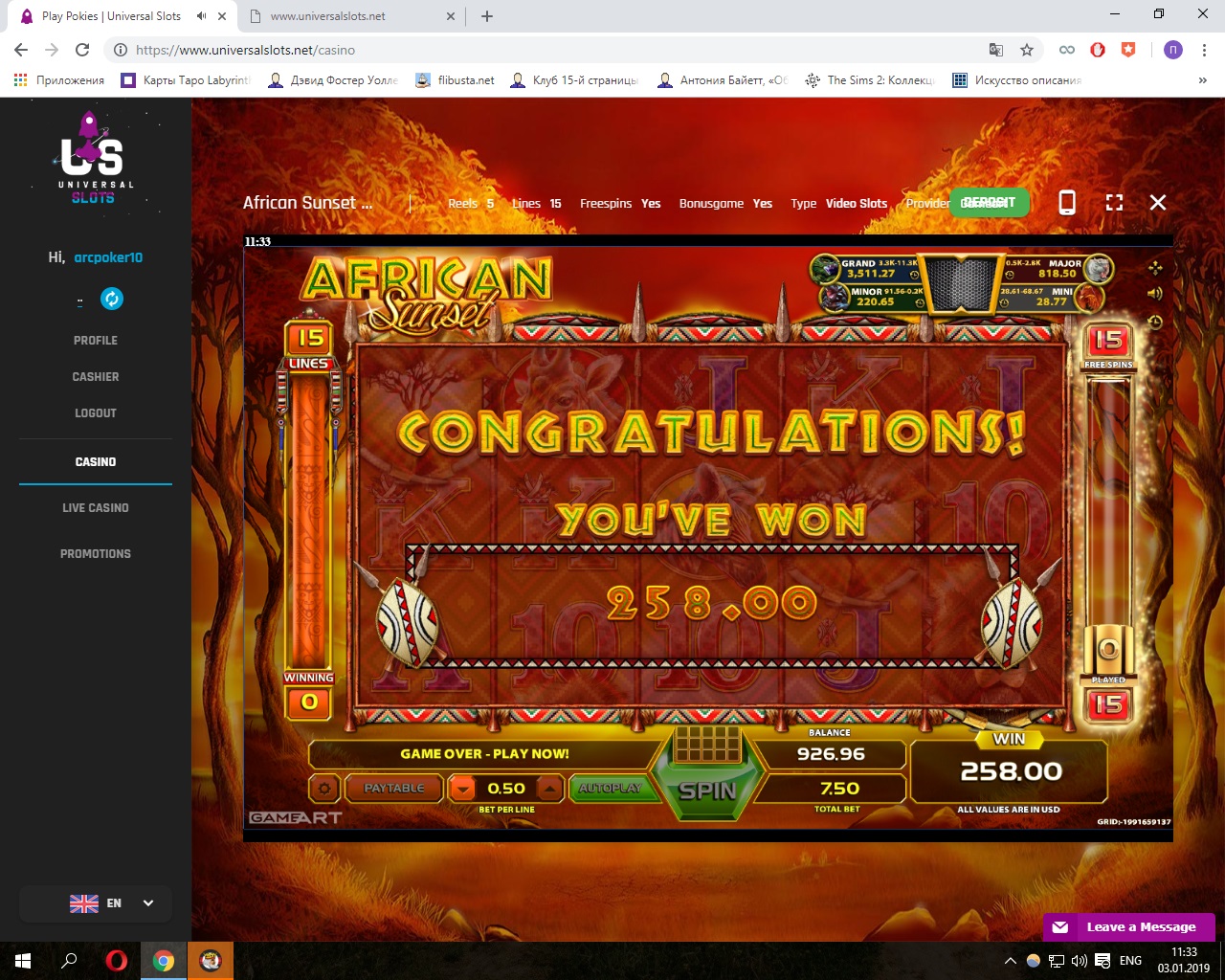Select Logout in the sidebar
This screenshot has height=980, width=1225.
(96, 413)
